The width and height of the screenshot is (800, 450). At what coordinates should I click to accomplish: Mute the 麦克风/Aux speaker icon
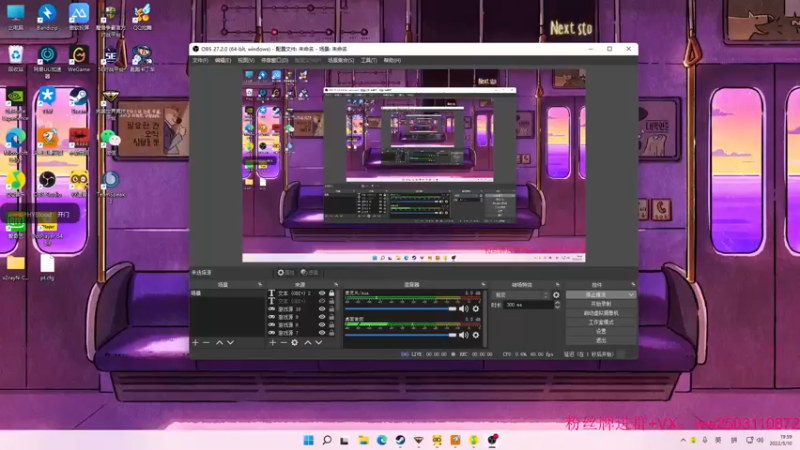click(x=463, y=309)
